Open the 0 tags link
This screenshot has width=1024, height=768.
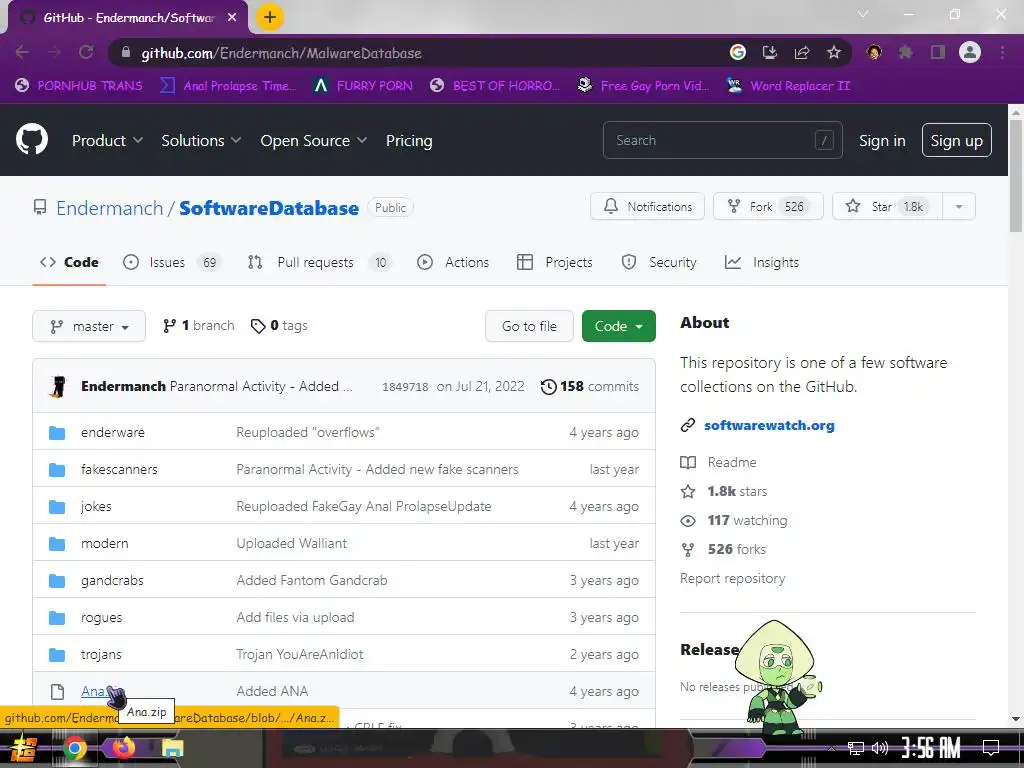pyautogui.click(x=279, y=325)
